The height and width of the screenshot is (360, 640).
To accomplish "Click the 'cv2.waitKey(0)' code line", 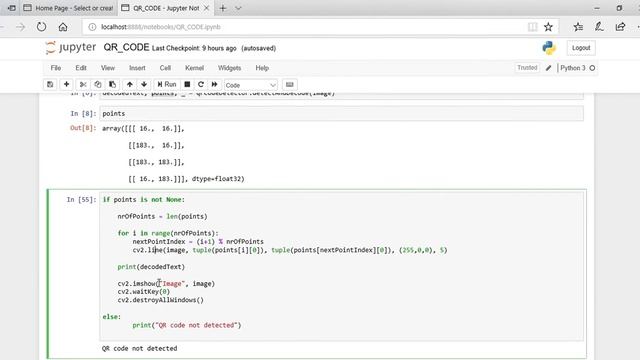I will pyautogui.click(x=144, y=291).
